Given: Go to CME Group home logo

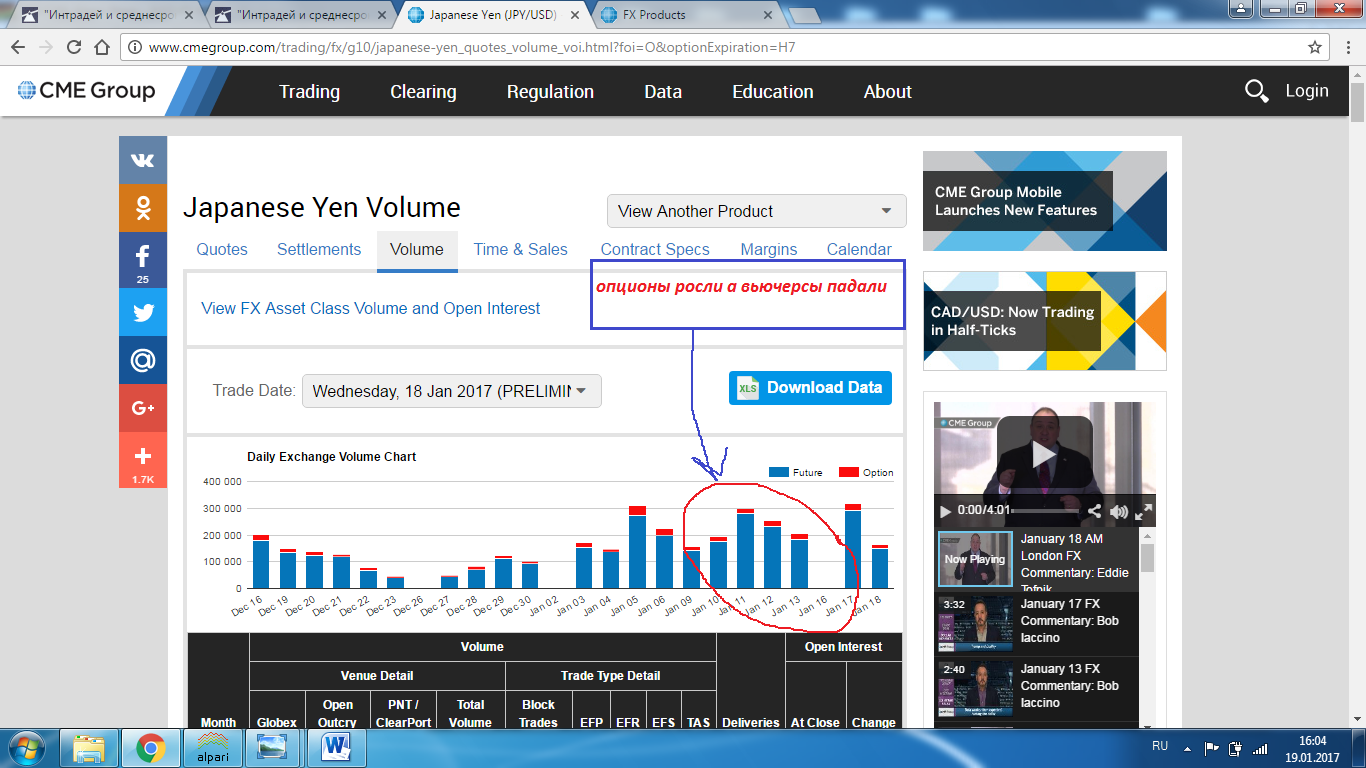Looking at the screenshot, I should click(x=87, y=91).
